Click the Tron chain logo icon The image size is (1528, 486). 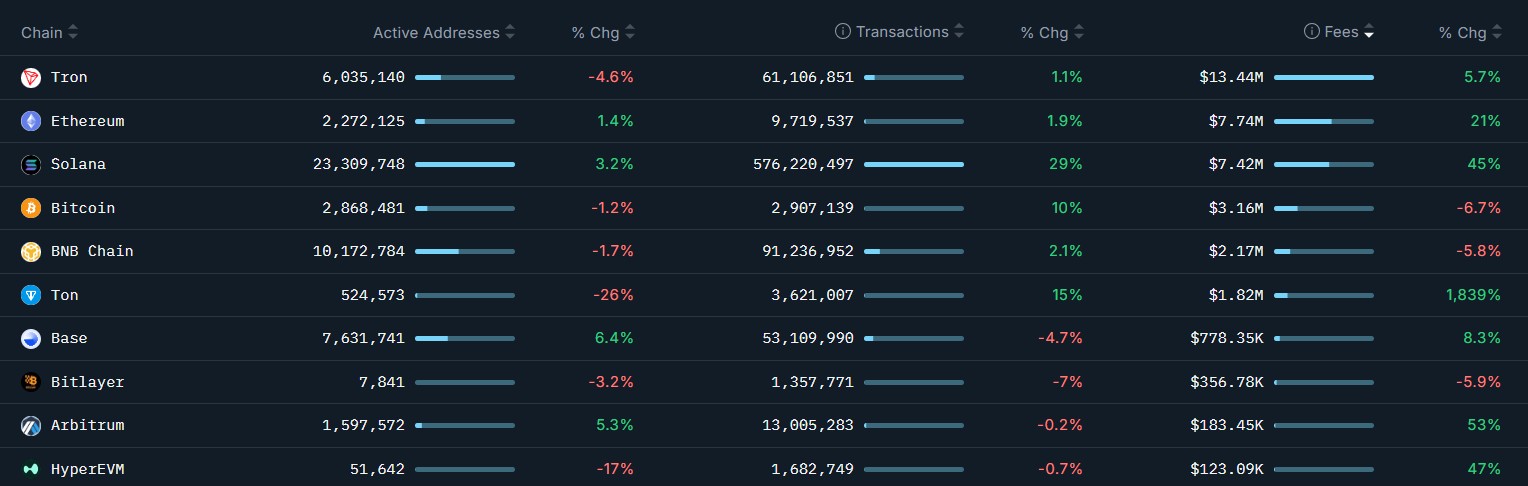point(31,78)
